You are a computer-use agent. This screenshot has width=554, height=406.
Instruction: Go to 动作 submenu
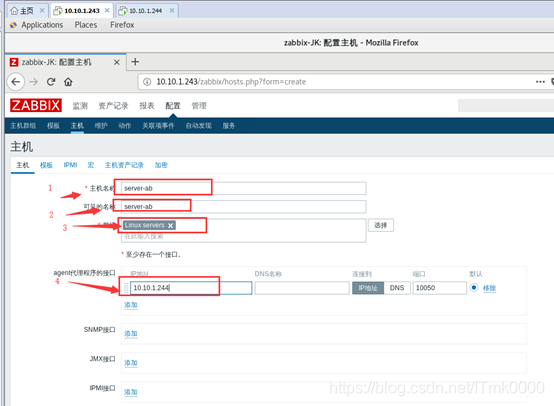(125, 126)
